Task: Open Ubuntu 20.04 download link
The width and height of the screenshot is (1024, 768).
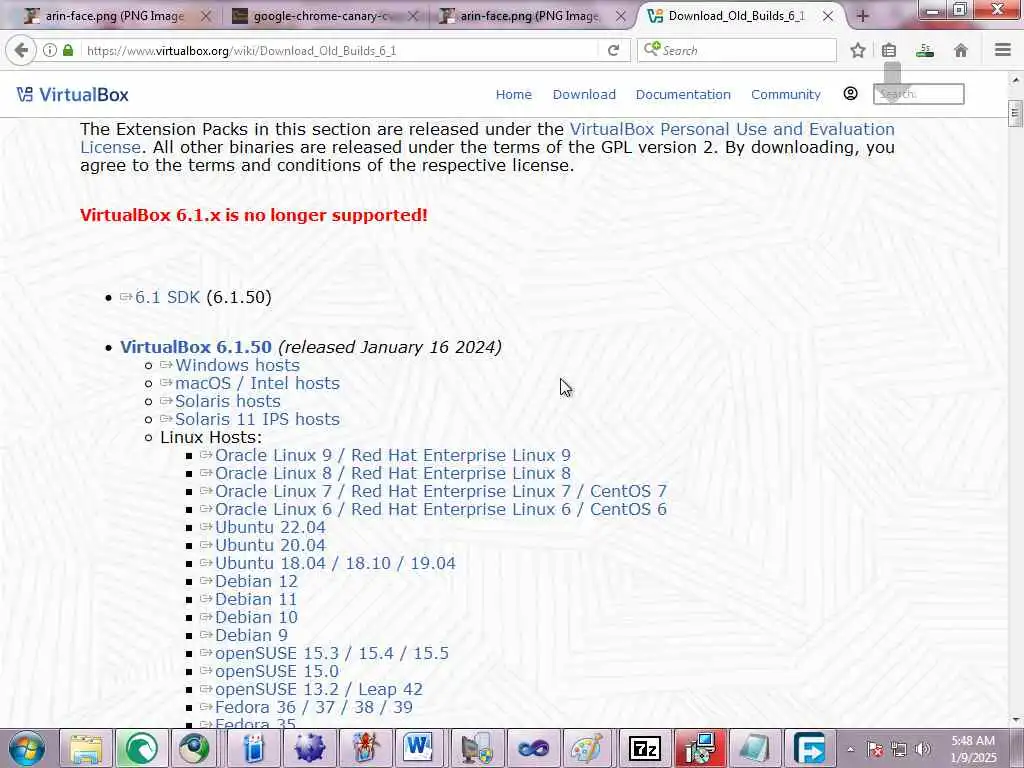Action: tap(270, 545)
